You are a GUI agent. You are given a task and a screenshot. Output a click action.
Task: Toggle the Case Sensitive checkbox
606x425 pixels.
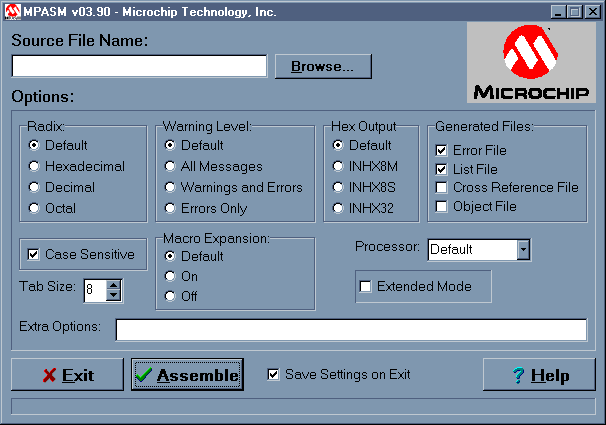pyautogui.click(x=33, y=255)
